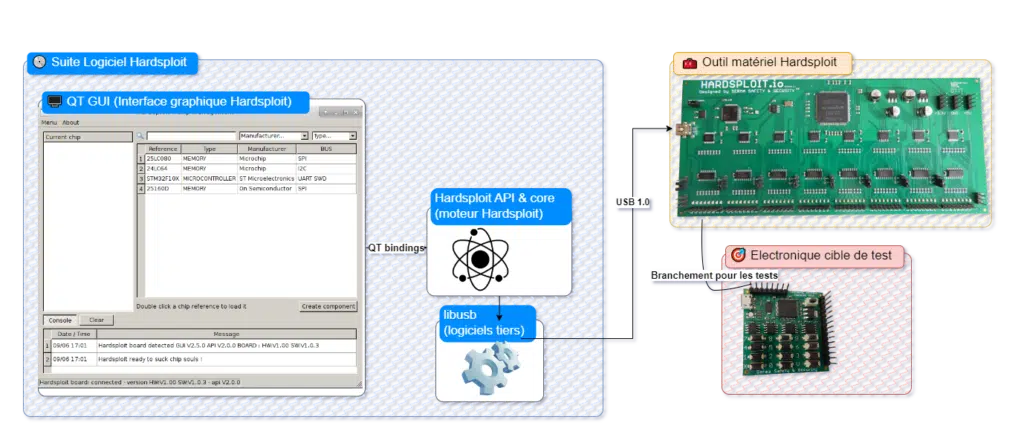Click the Create component button
The image size is (1024, 446).
coord(328,306)
